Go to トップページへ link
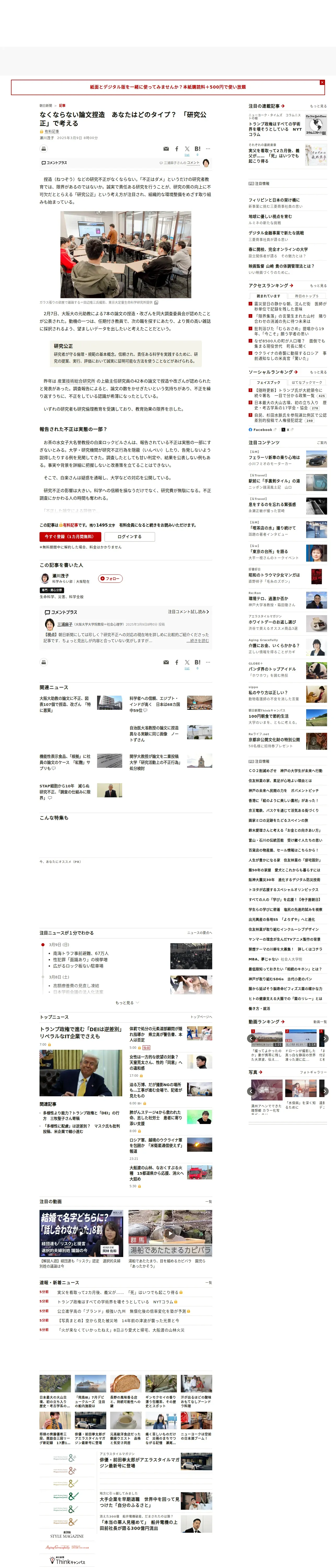The width and height of the screenshot is (336, 1568). pos(201,1017)
